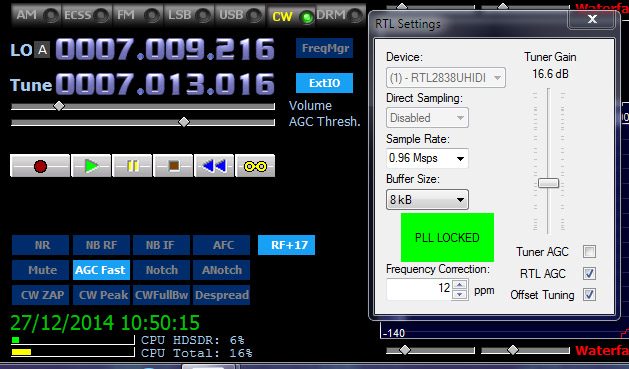This screenshot has height=369, width=629.
Task: Start playback with the green Play button
Action: 91,166
